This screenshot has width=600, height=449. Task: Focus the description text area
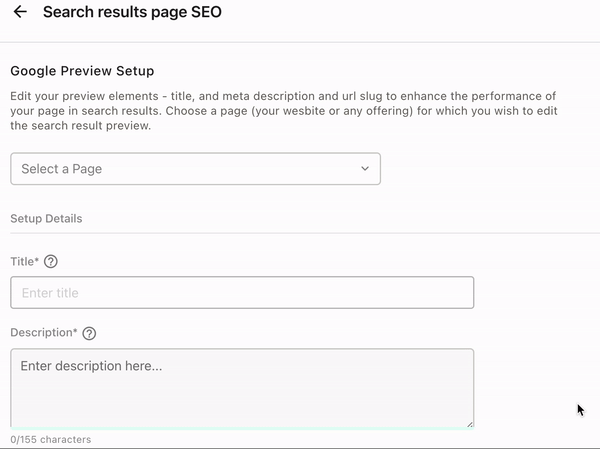242,388
